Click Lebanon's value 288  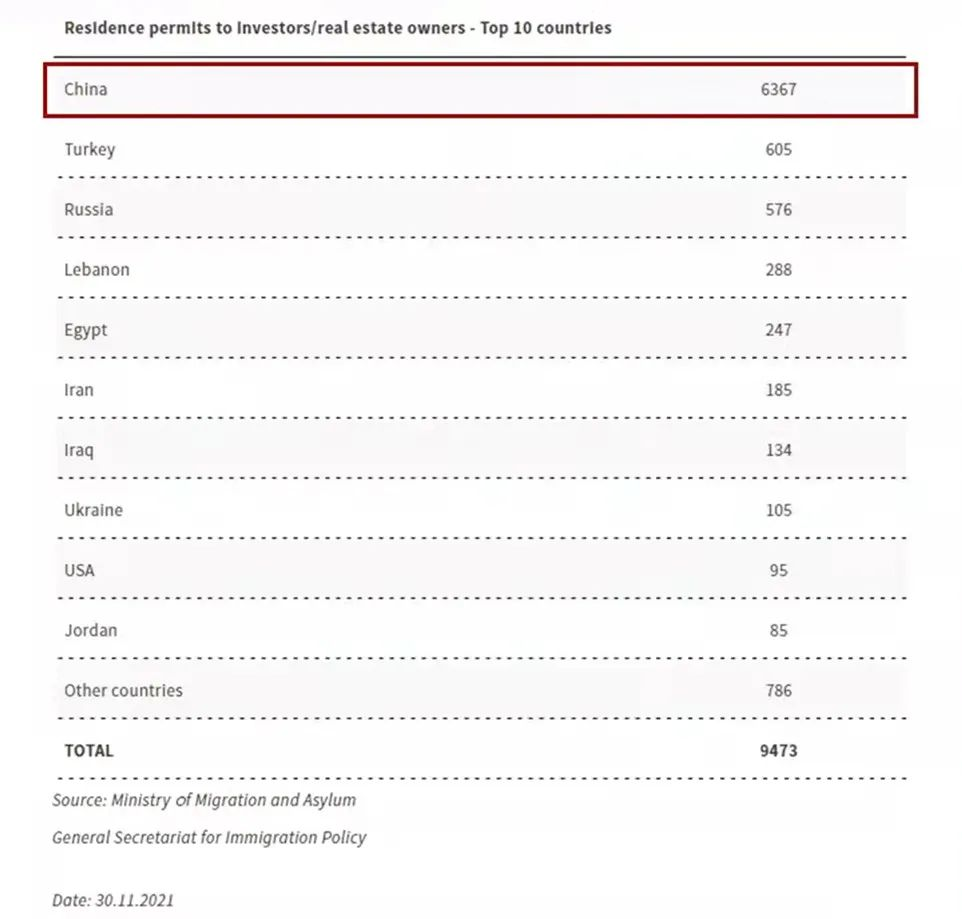(778, 269)
